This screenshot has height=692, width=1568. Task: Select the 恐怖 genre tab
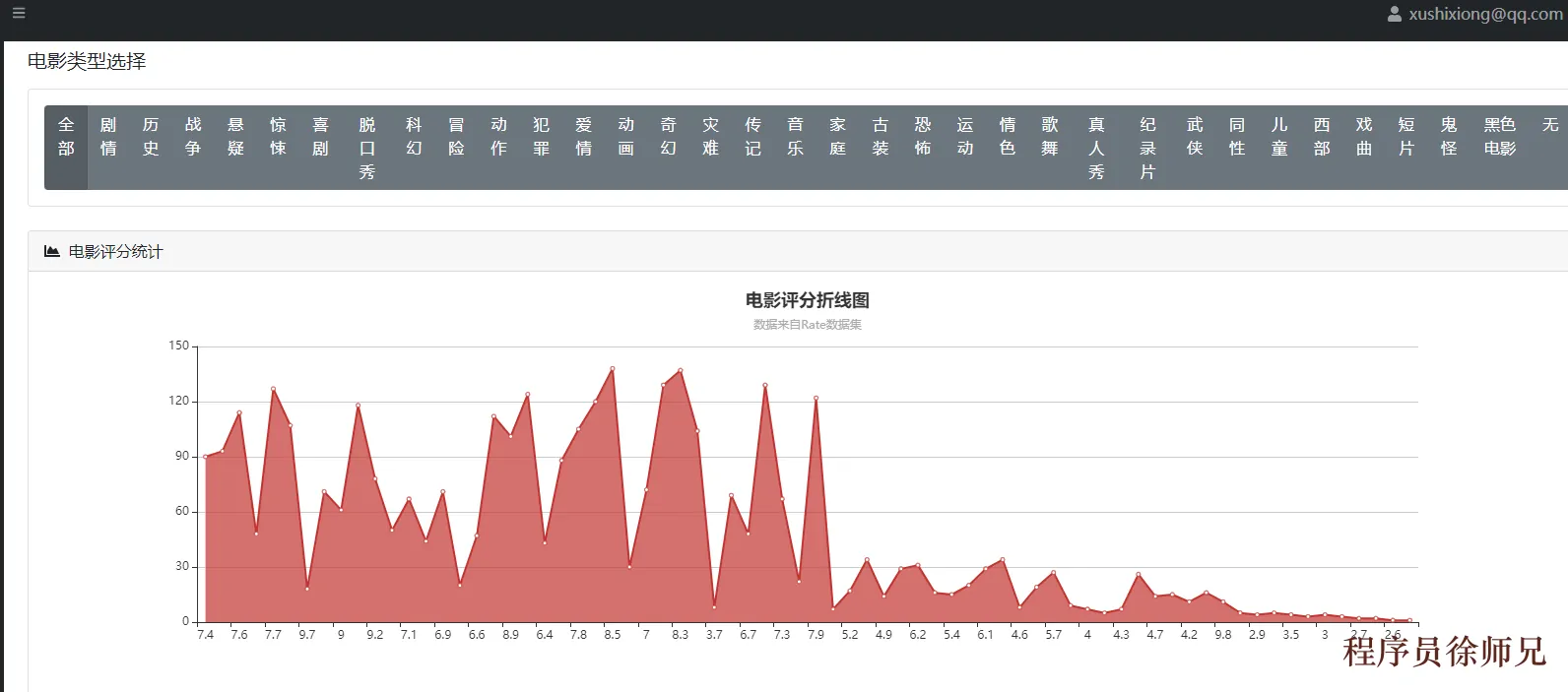point(922,148)
